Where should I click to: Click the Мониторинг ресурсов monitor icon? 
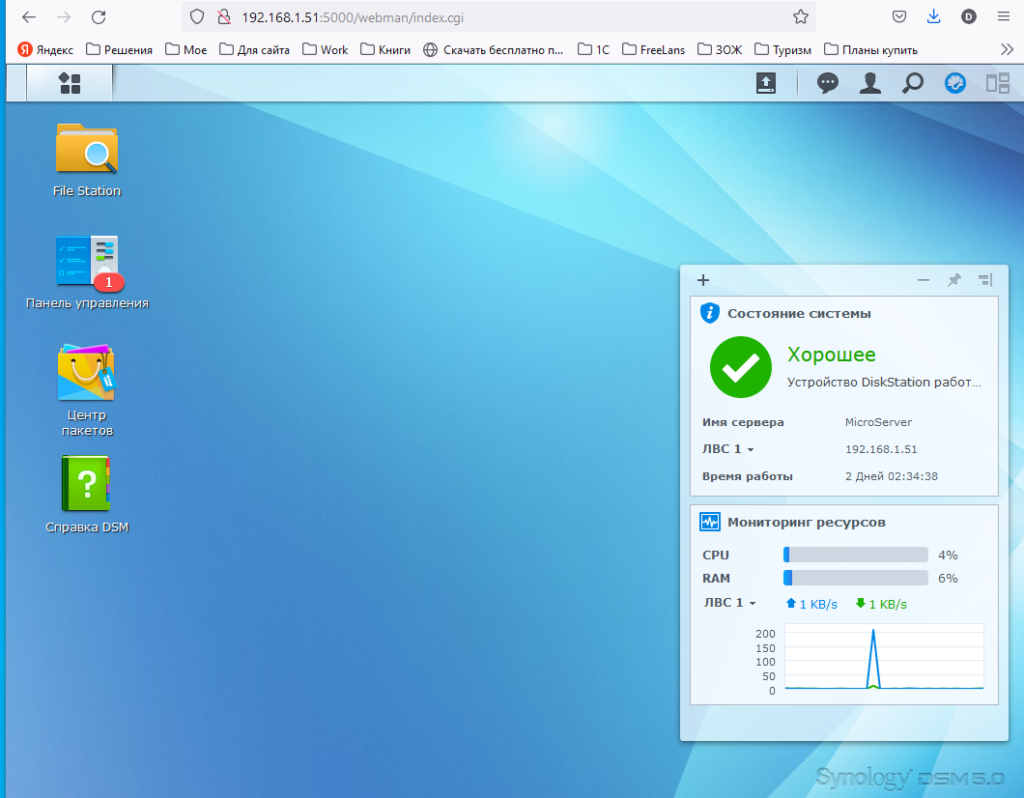click(710, 522)
